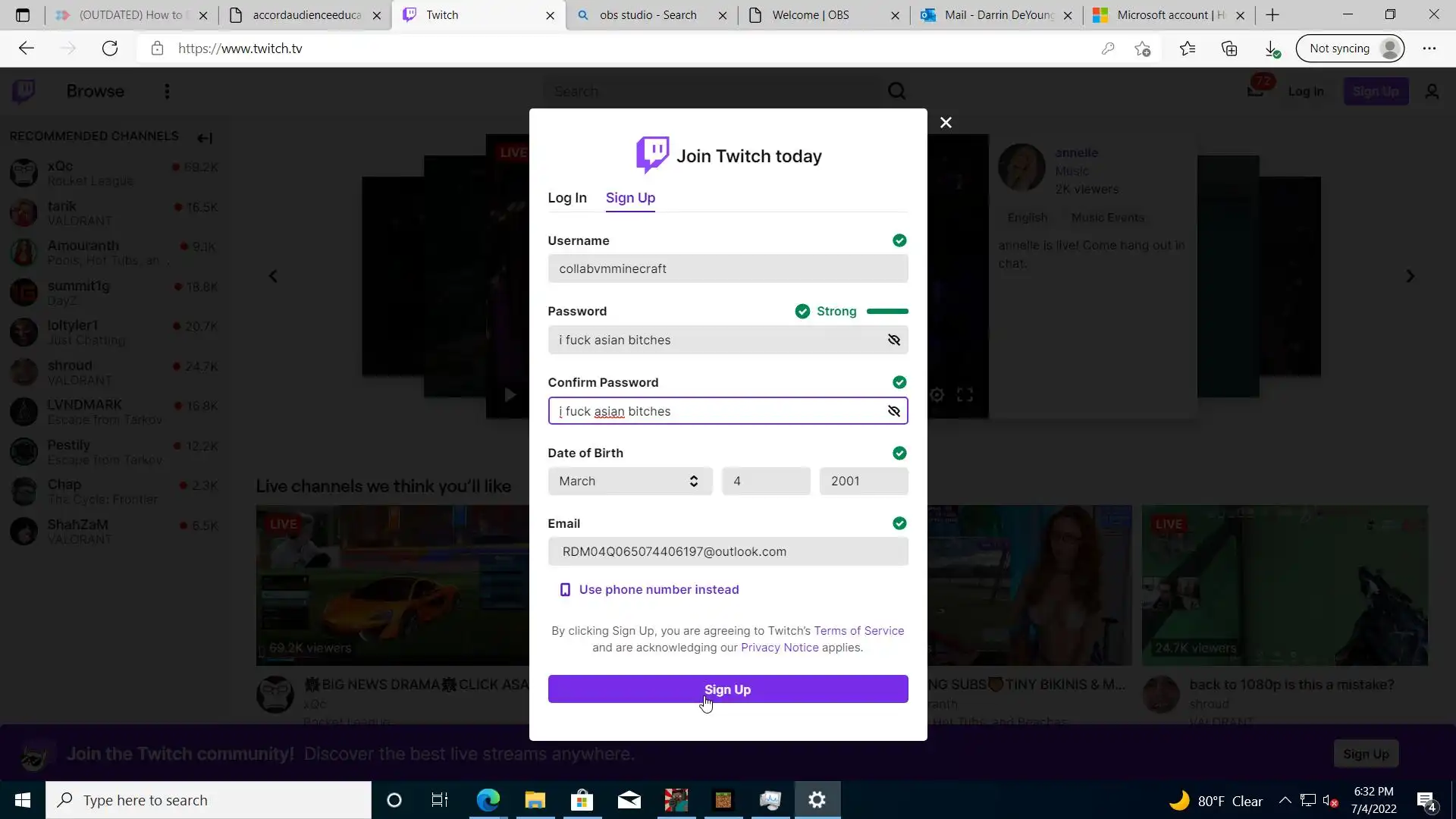Screen dimensions: 1456x819
Task: Open the browser Collections icon
Action: pyautogui.click(x=1229, y=49)
